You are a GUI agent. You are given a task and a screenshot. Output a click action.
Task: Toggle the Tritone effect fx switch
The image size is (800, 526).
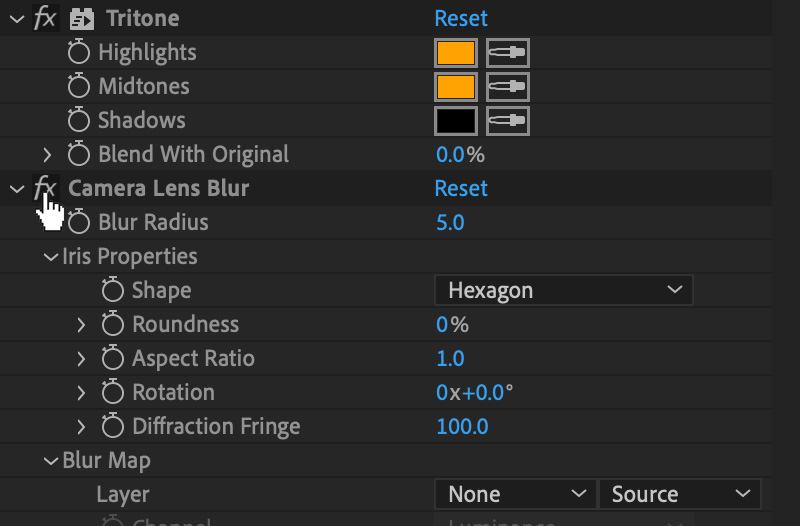[x=45, y=18]
